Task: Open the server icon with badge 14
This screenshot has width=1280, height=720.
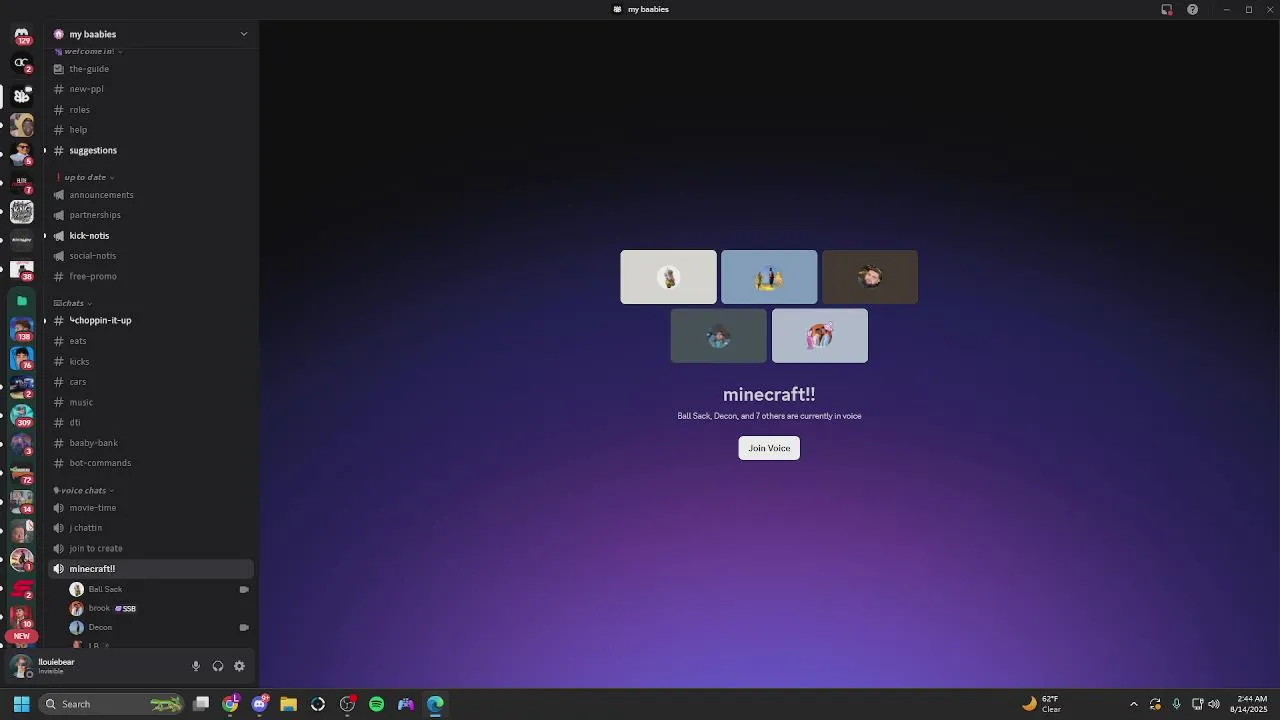Action: [22, 501]
